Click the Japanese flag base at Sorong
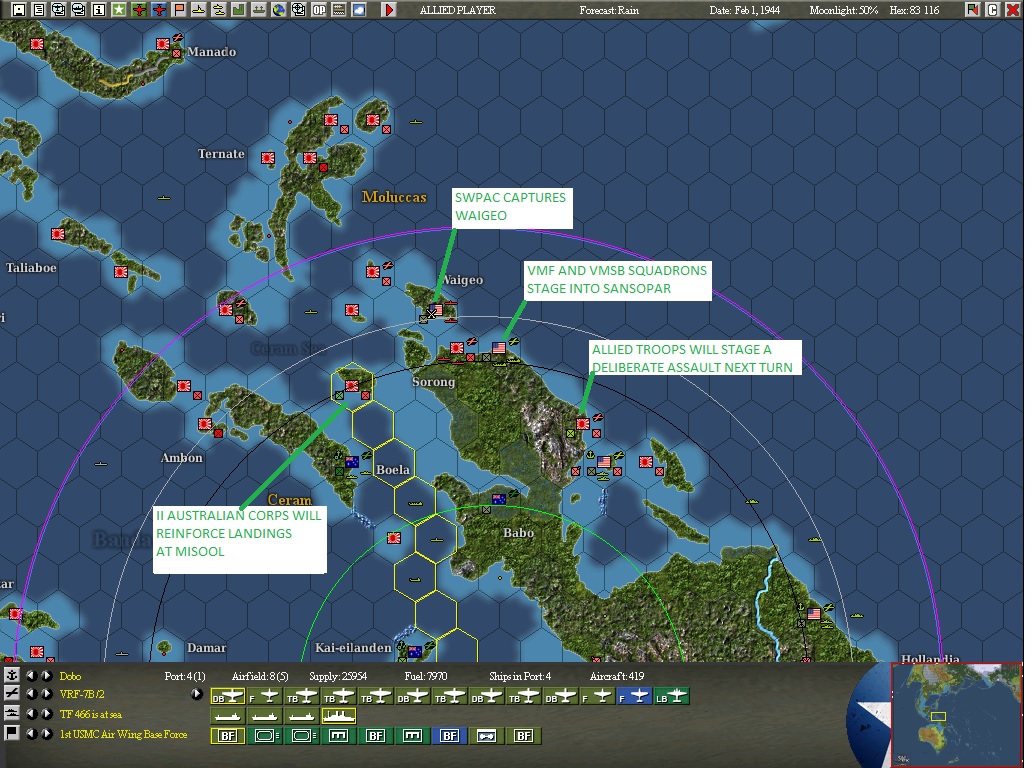The height and width of the screenshot is (768, 1032). pos(457,347)
